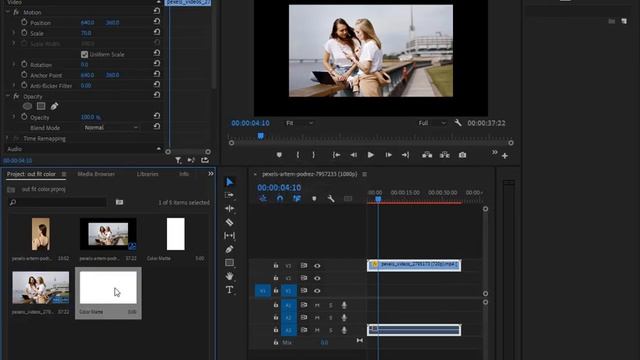The height and width of the screenshot is (360, 640).
Task: Toggle Snap in the timeline
Action: click(280, 199)
